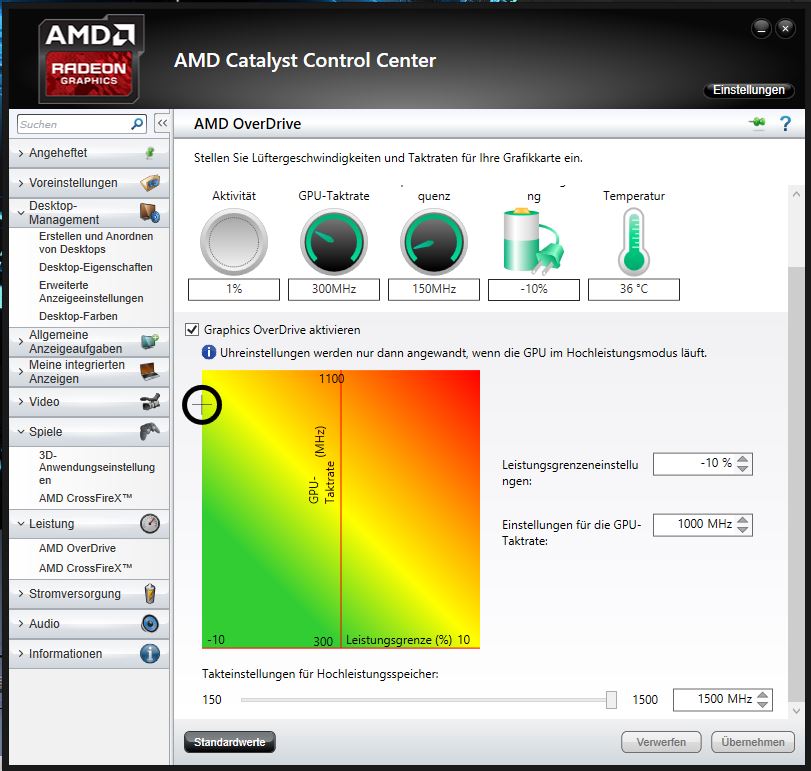The image size is (811, 771).
Task: Click the Angeheftet pin icon
Action: tap(150, 153)
